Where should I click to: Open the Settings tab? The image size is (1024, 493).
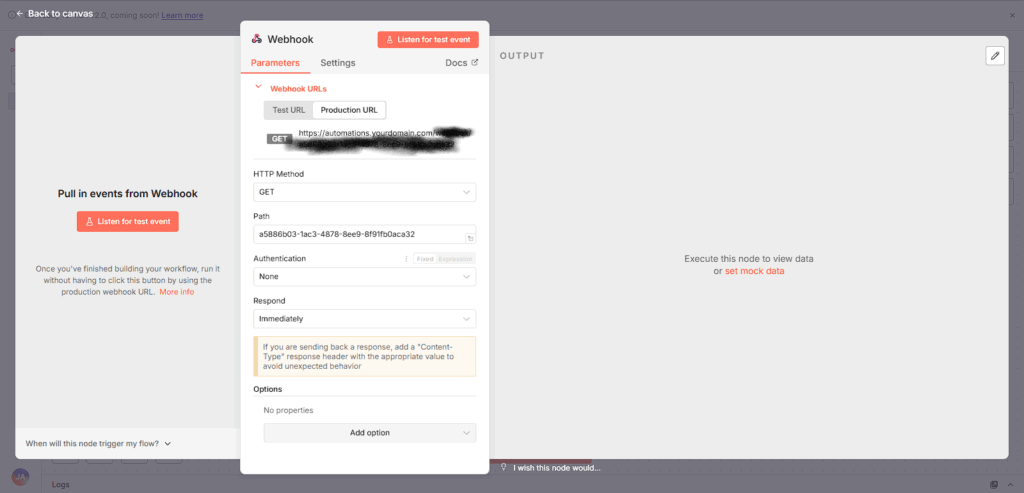pyautogui.click(x=338, y=63)
